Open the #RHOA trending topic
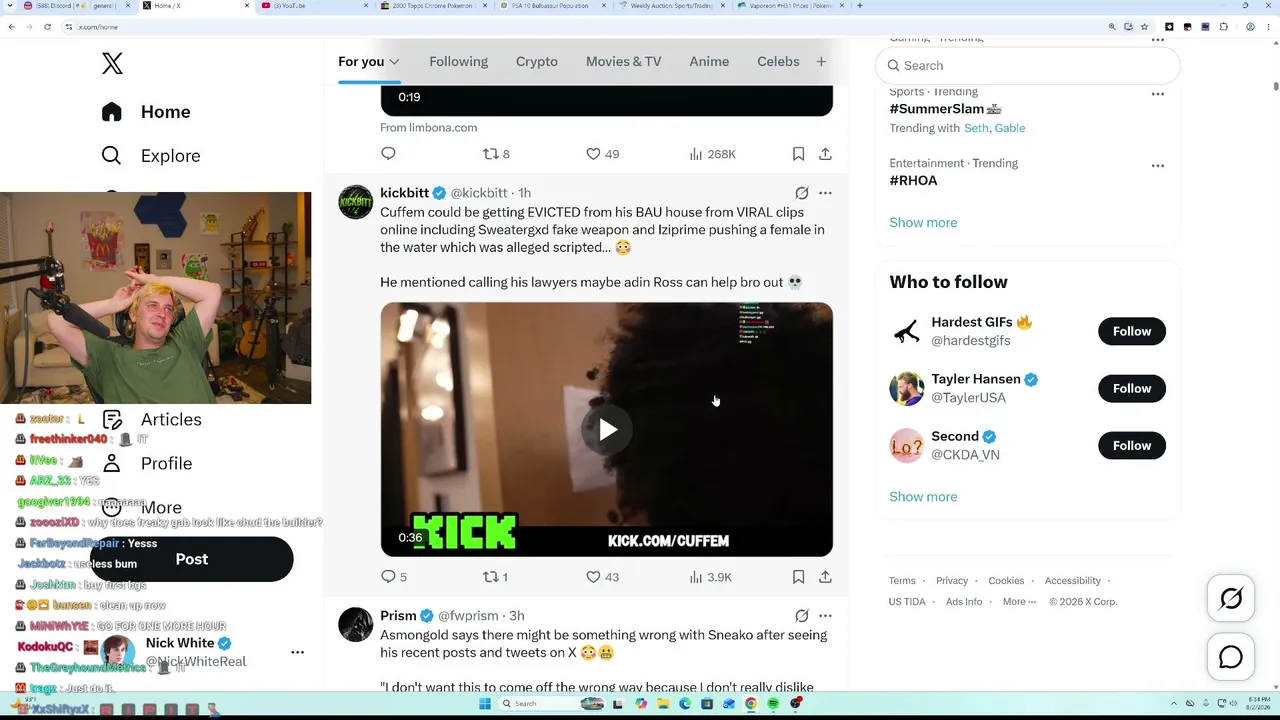 coord(913,181)
